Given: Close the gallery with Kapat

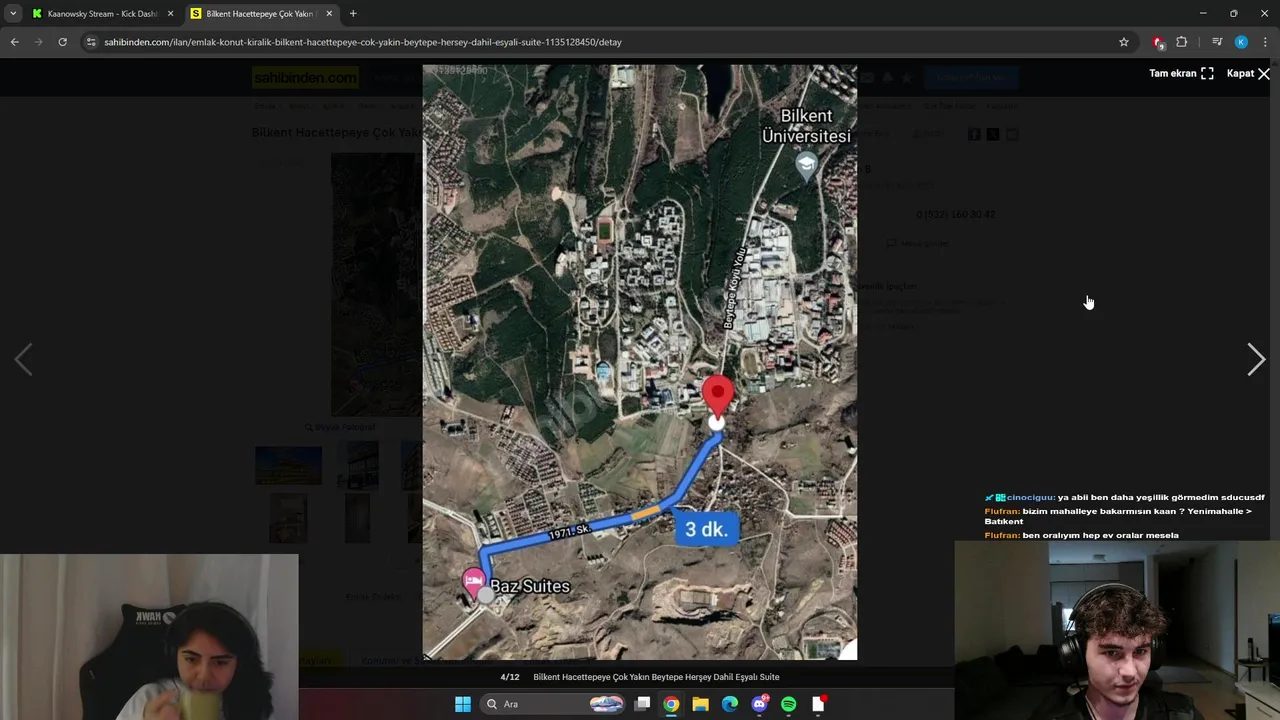Looking at the screenshot, I should click(x=1248, y=73).
